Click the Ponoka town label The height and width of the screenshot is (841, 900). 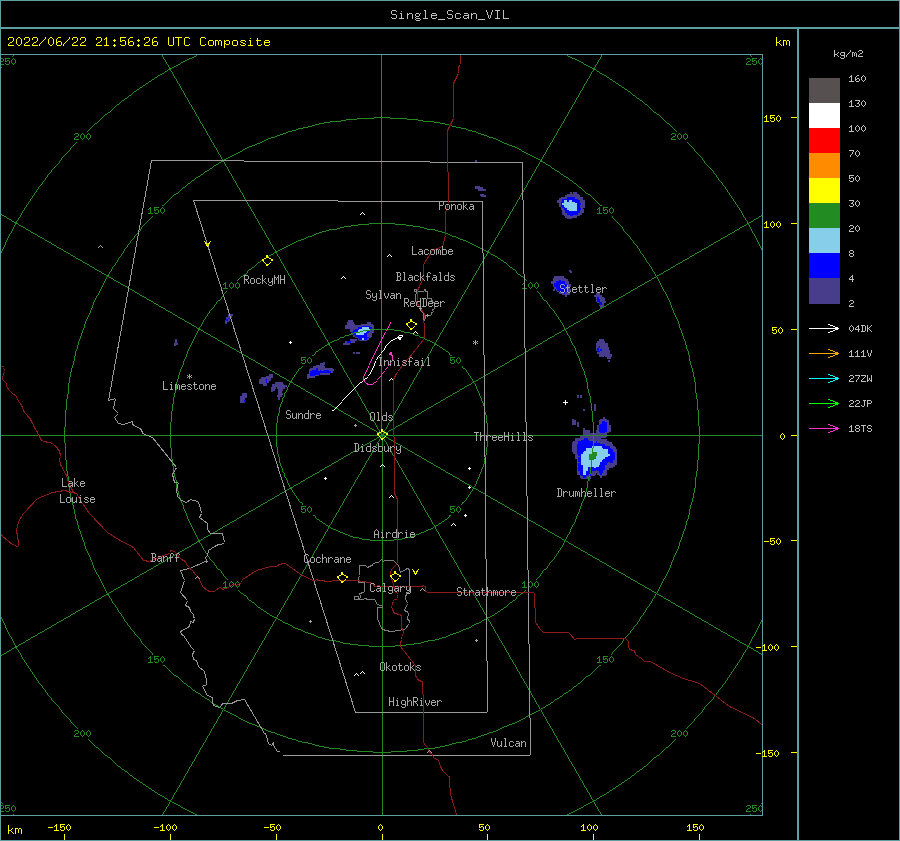point(456,206)
